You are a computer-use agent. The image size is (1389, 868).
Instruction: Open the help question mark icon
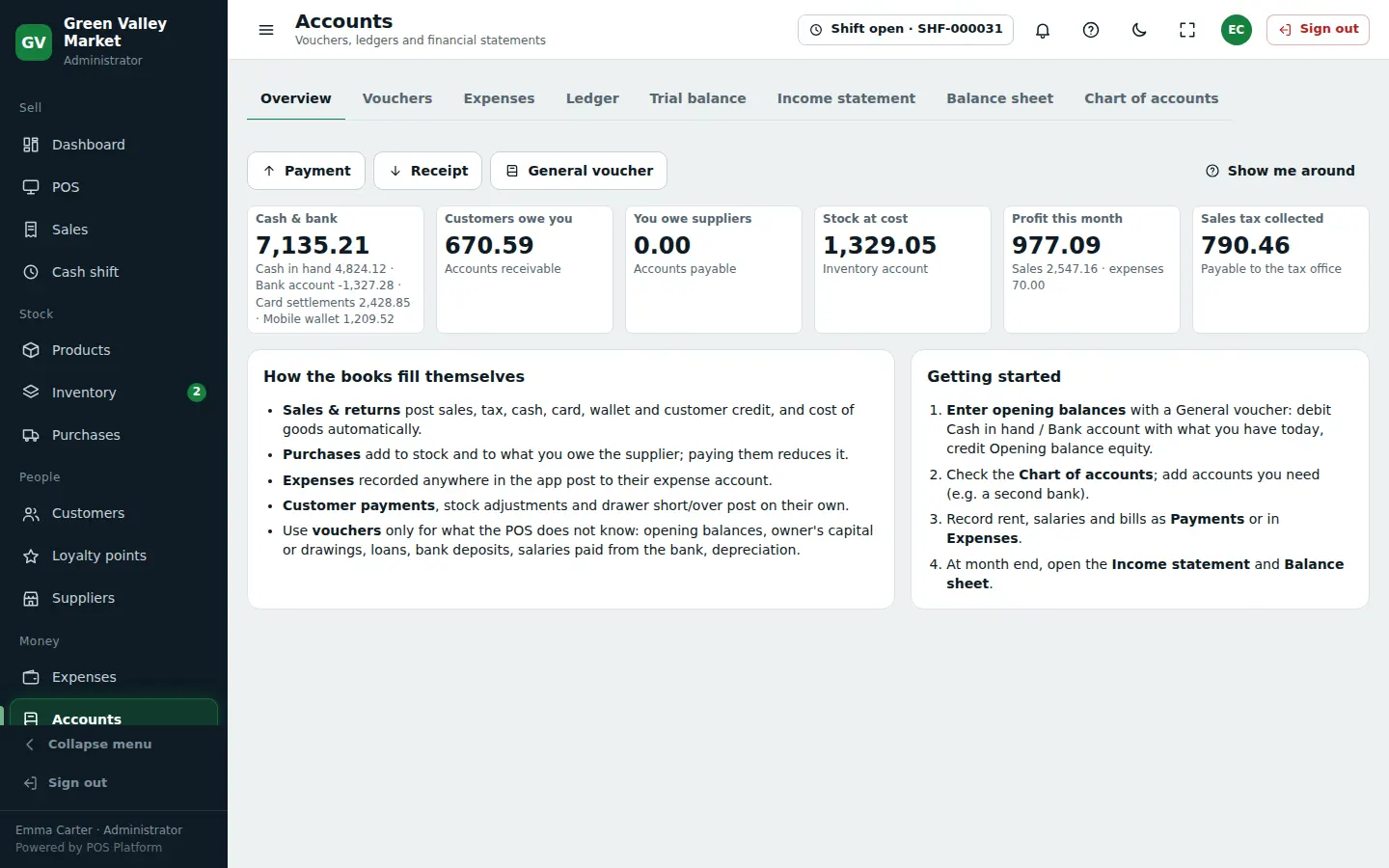(1091, 30)
